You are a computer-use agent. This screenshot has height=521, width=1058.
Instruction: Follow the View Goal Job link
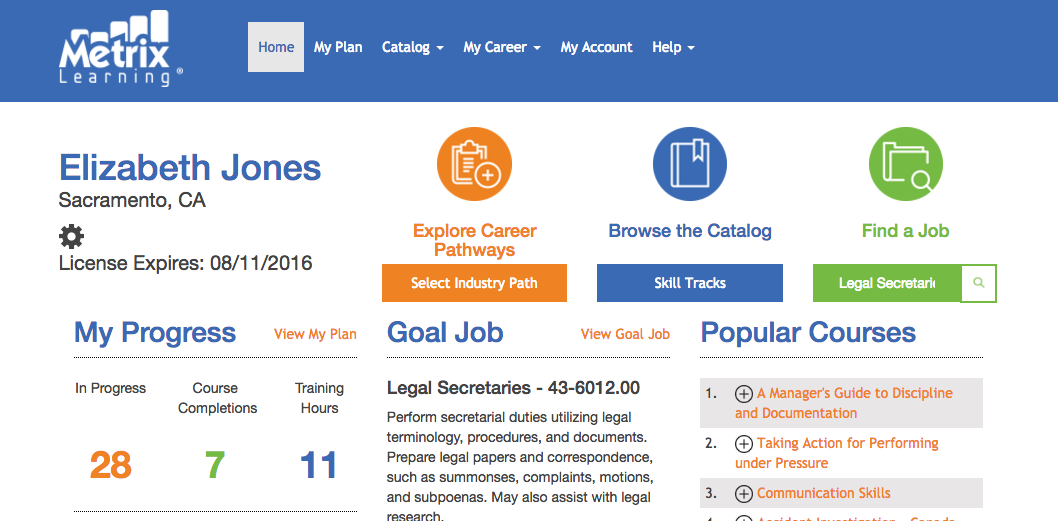pyautogui.click(x=625, y=334)
